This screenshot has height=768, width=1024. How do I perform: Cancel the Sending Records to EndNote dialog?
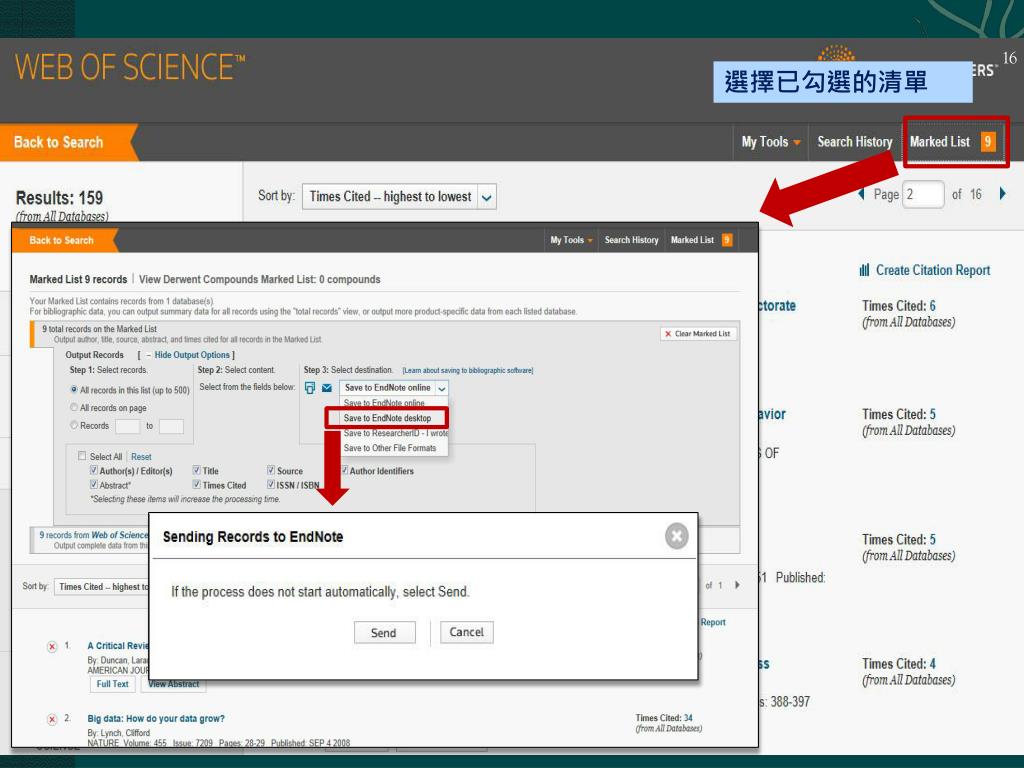466,632
